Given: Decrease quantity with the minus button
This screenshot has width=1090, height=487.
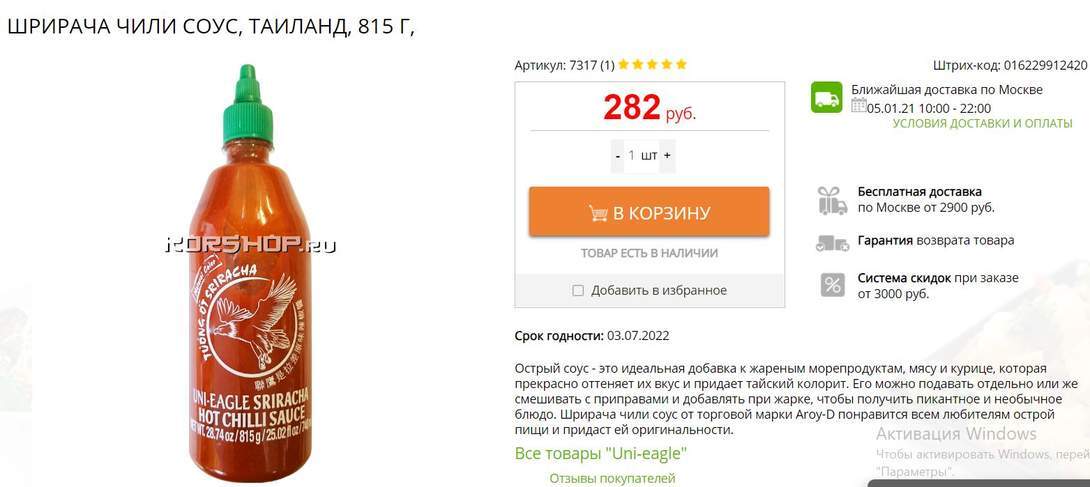Looking at the screenshot, I should click(x=617, y=156).
